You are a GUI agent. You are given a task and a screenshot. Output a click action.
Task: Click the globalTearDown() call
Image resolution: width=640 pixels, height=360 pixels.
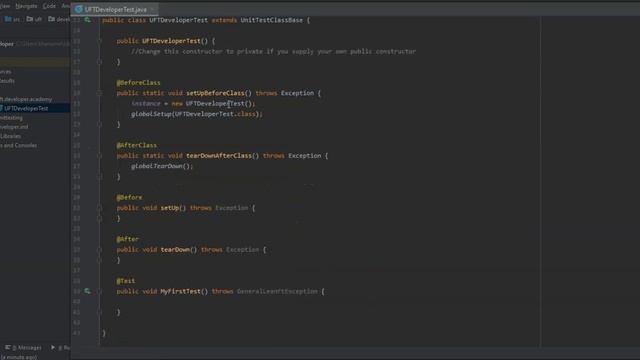click(162, 166)
